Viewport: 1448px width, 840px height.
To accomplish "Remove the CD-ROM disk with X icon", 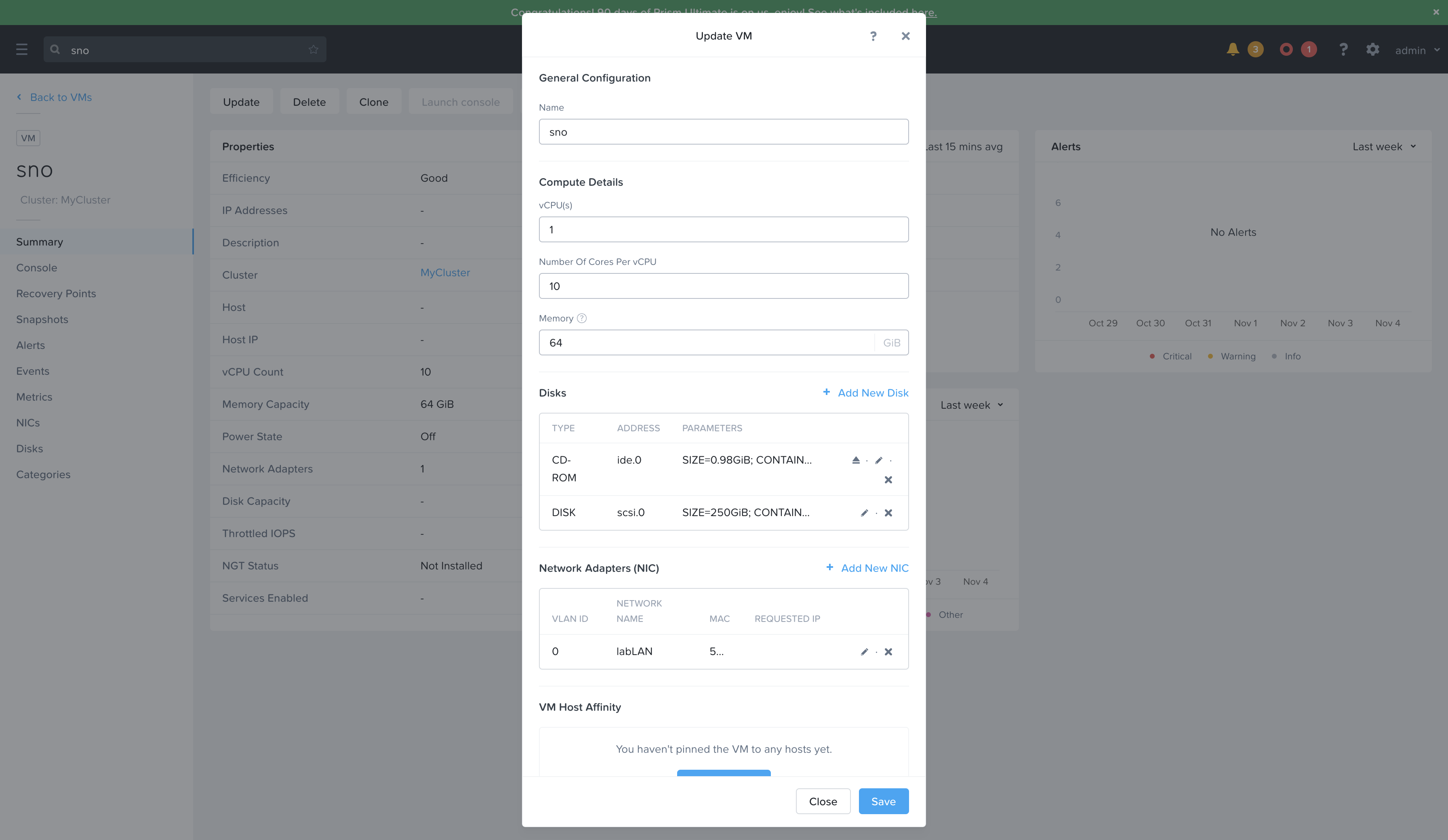I will tap(888, 480).
